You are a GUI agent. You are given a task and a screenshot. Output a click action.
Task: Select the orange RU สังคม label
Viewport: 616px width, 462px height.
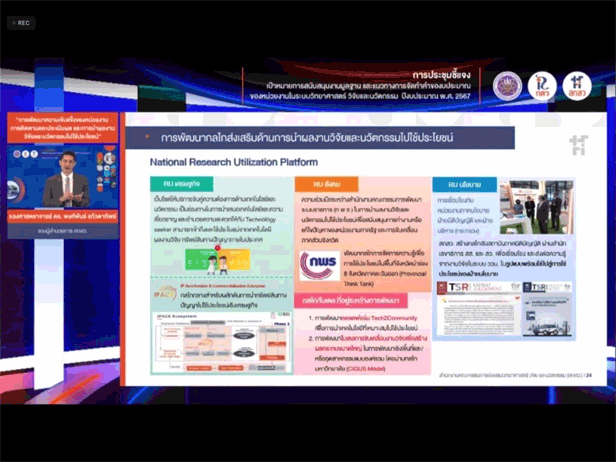(326, 184)
